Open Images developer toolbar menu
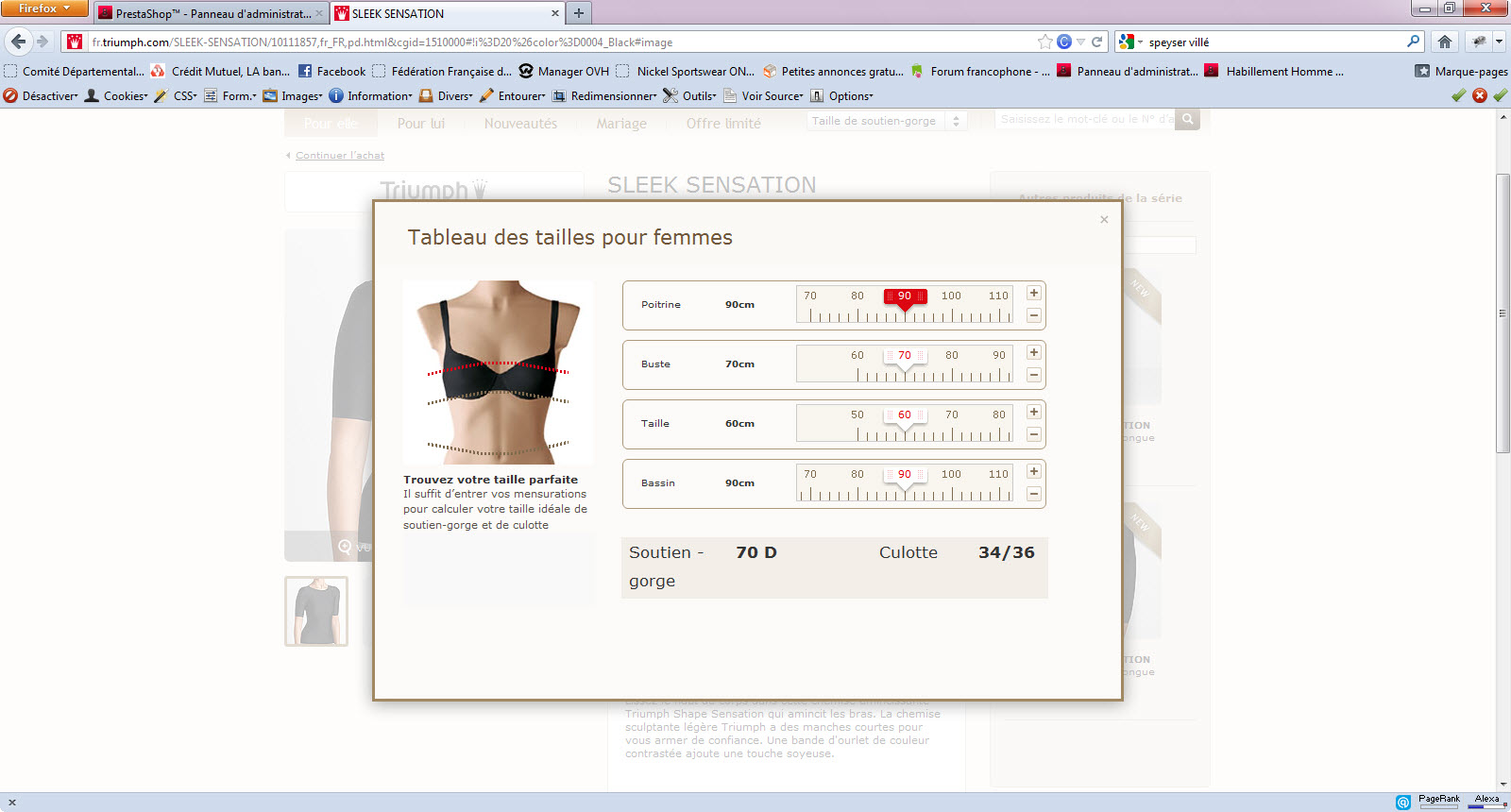The width and height of the screenshot is (1511, 812). [x=293, y=95]
